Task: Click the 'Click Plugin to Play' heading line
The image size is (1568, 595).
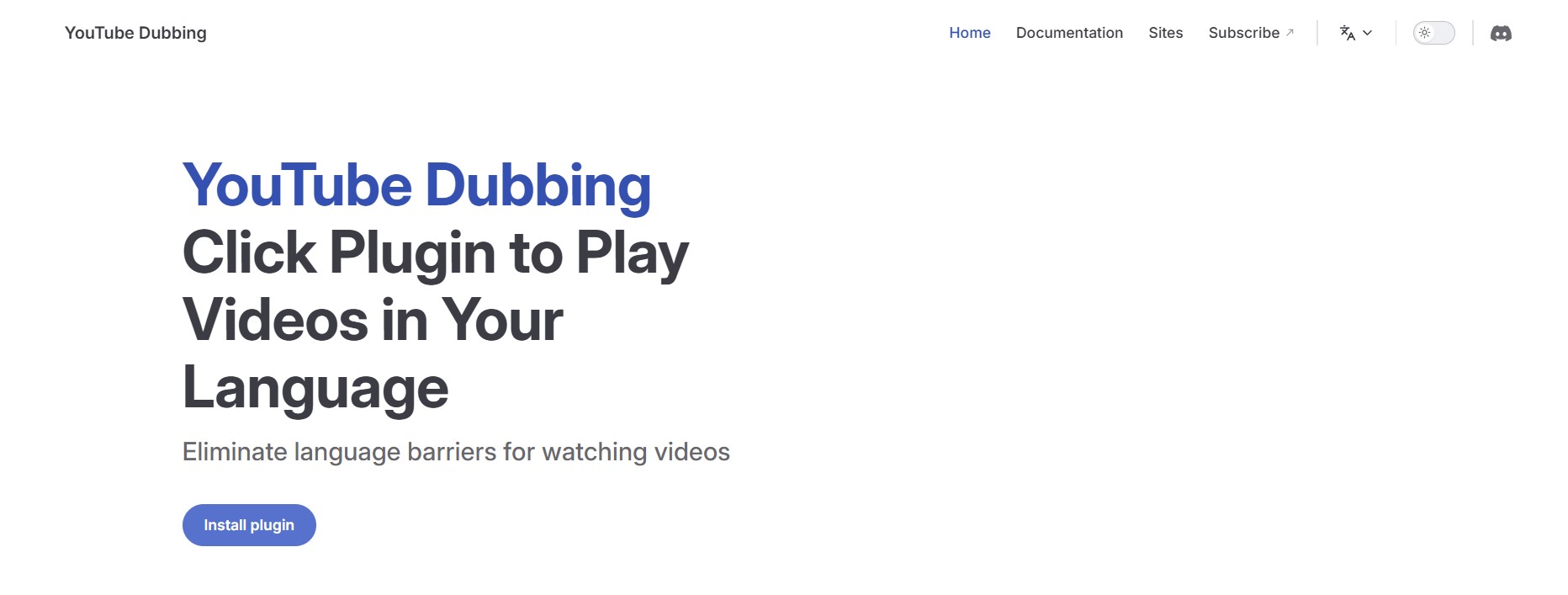Action: point(435,252)
